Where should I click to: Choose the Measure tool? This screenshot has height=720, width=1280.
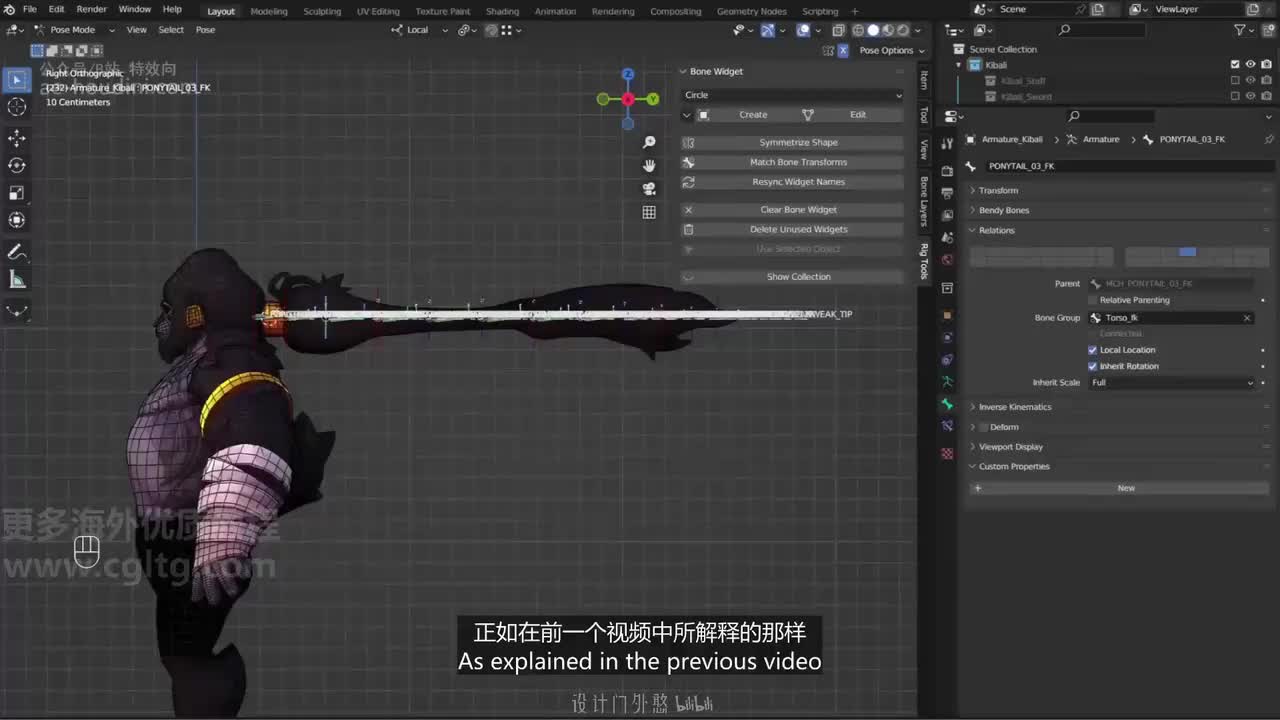(x=17, y=279)
